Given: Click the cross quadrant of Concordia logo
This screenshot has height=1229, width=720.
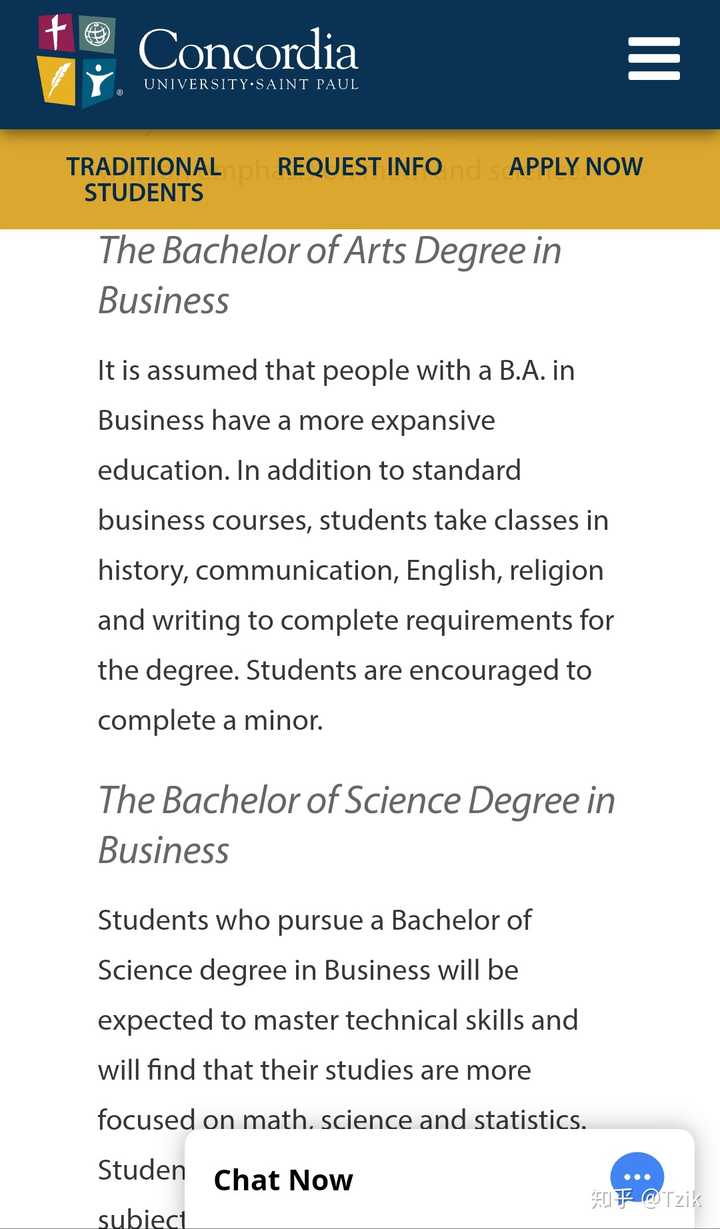Looking at the screenshot, I should [56, 33].
